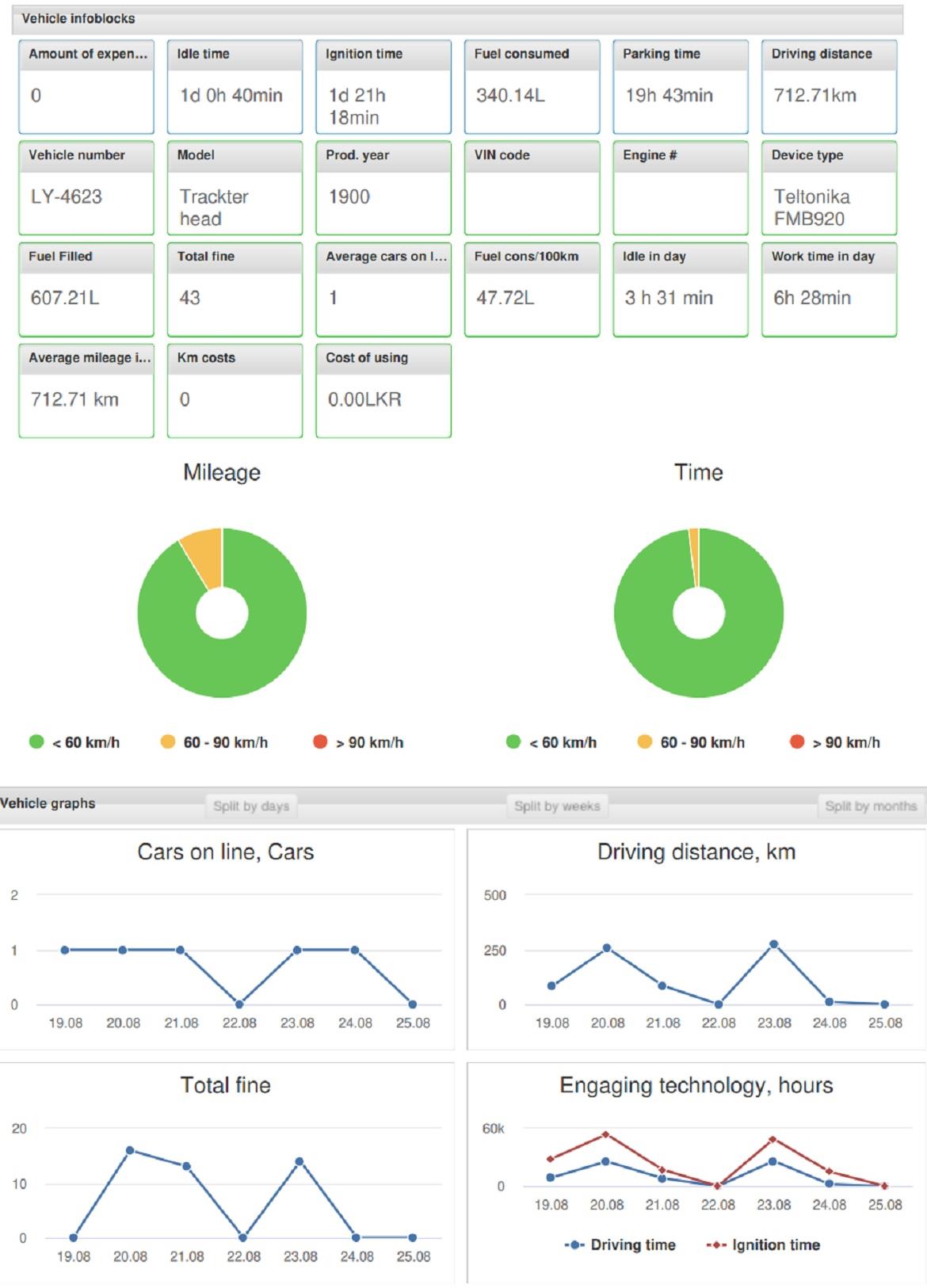Screen dimensions: 927x1288
Task: Open the Ignition time infoblock
Action: point(383,87)
